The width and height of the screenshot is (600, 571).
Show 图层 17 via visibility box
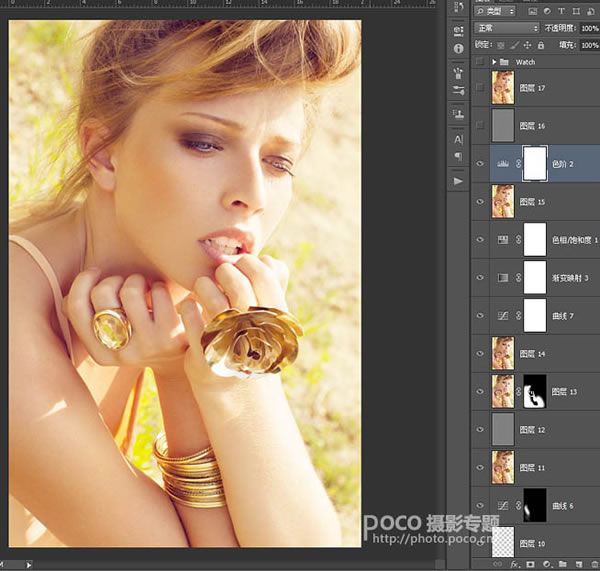479,87
